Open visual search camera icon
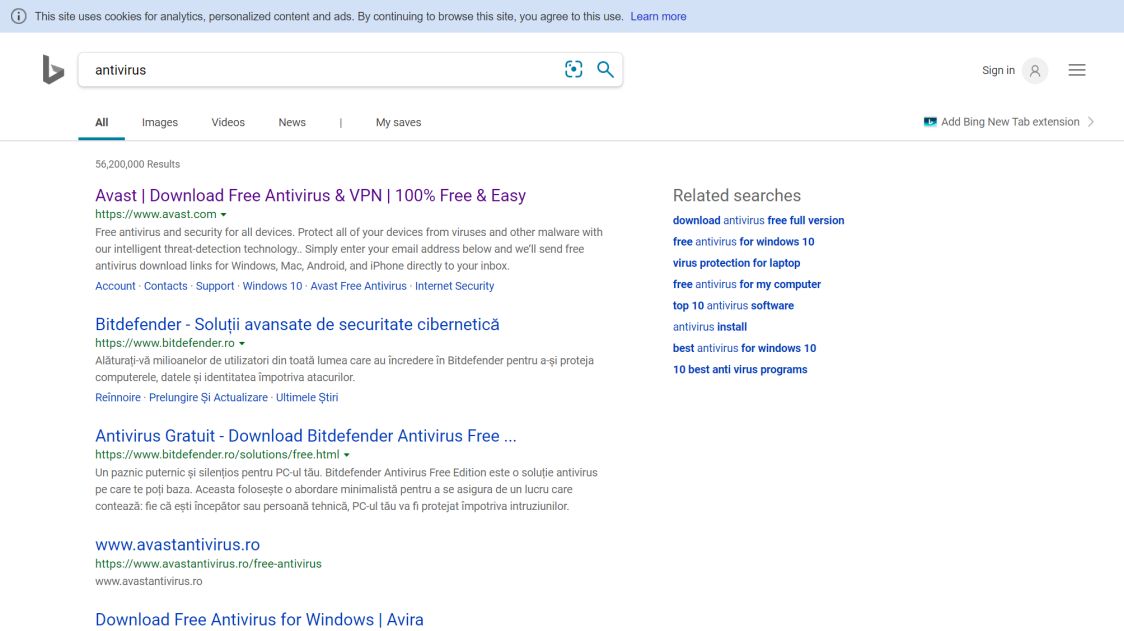The height and width of the screenshot is (631, 1124). point(573,70)
